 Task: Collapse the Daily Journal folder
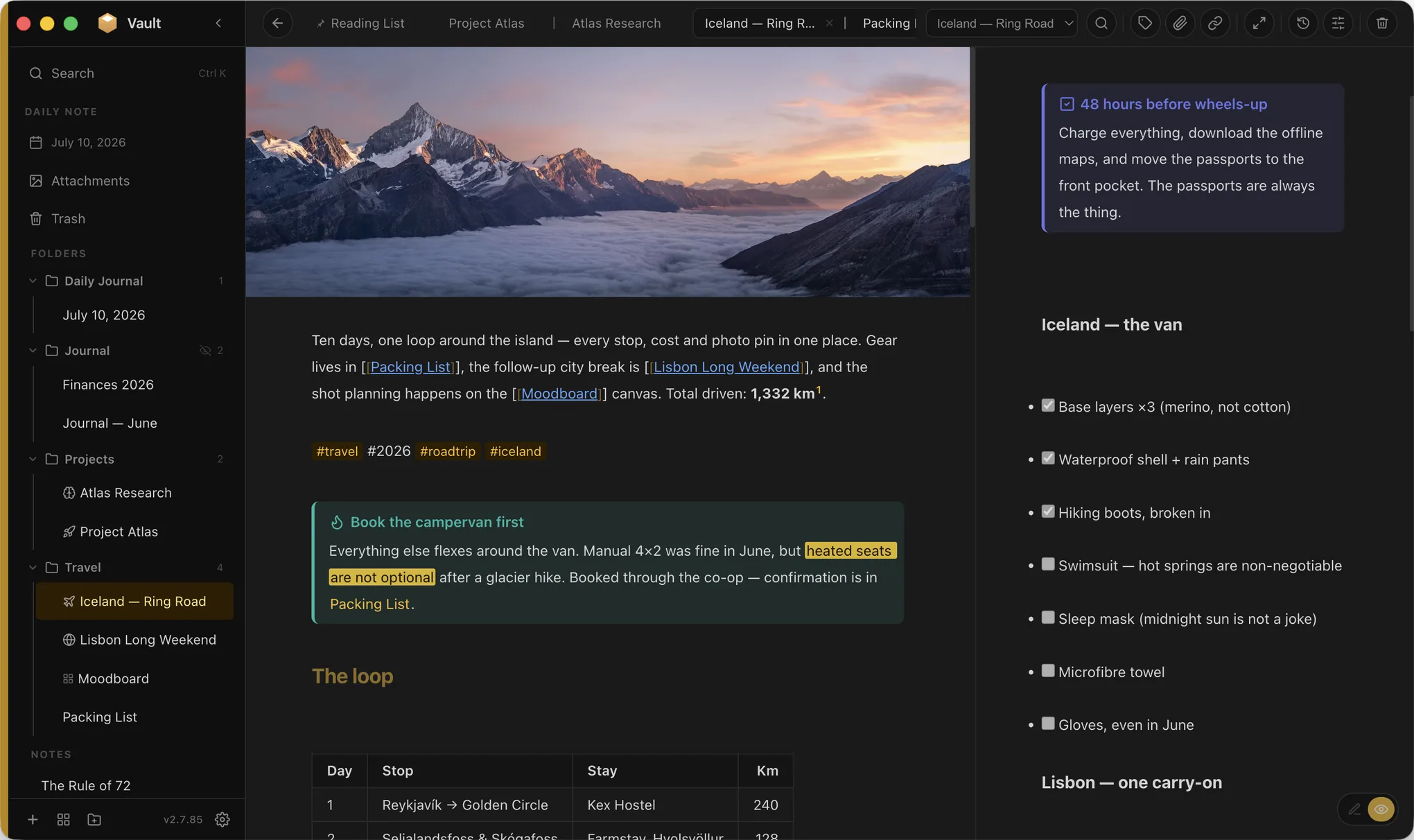click(33, 281)
